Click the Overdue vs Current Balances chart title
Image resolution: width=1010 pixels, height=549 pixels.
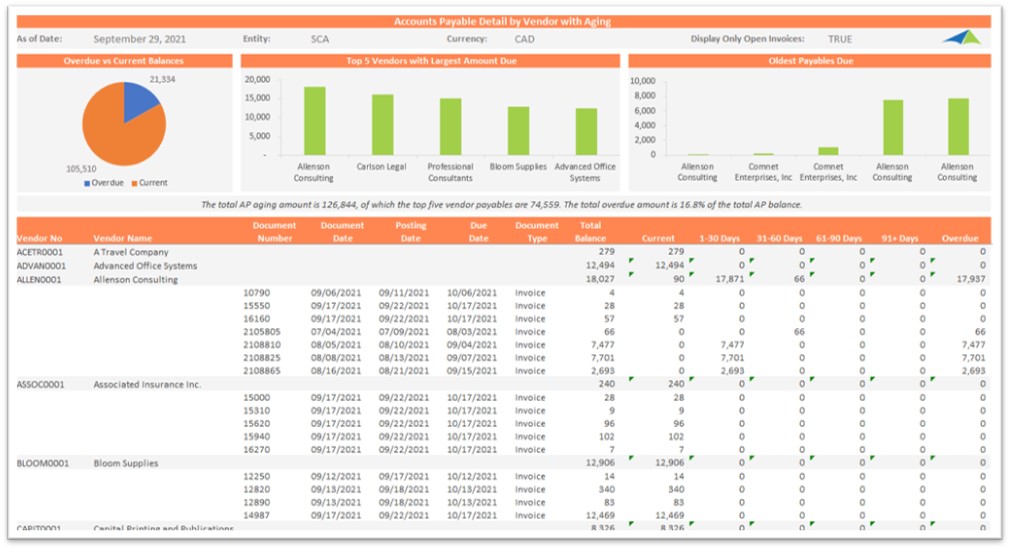[124, 61]
